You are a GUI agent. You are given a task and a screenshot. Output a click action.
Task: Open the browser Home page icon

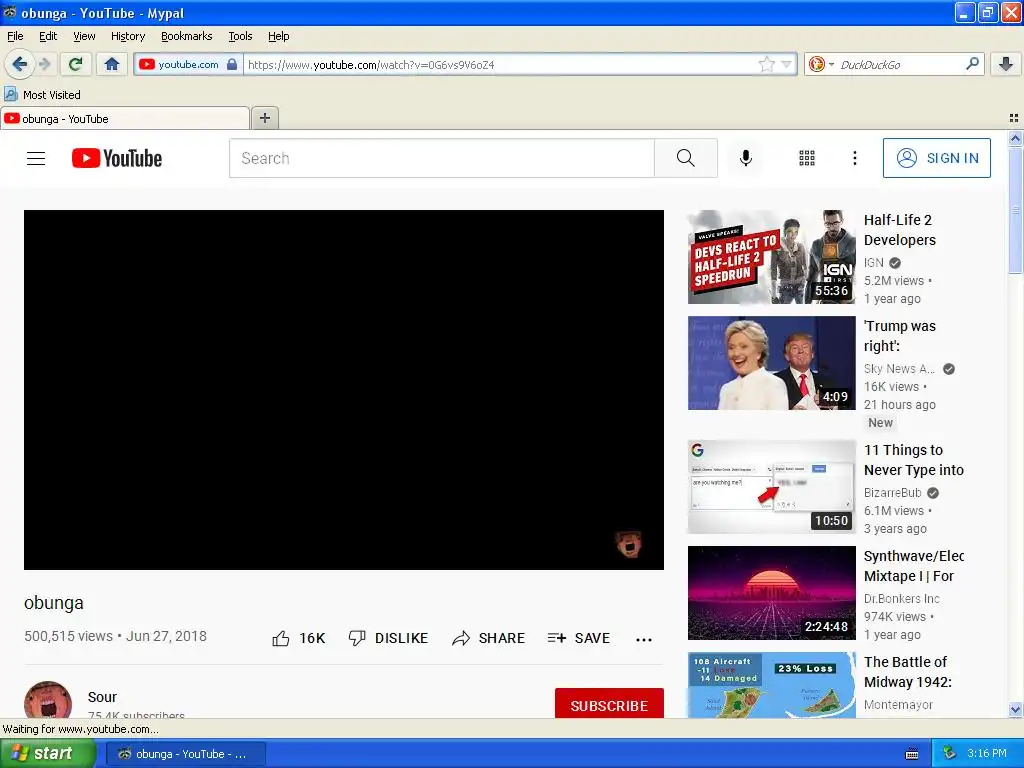[112, 64]
